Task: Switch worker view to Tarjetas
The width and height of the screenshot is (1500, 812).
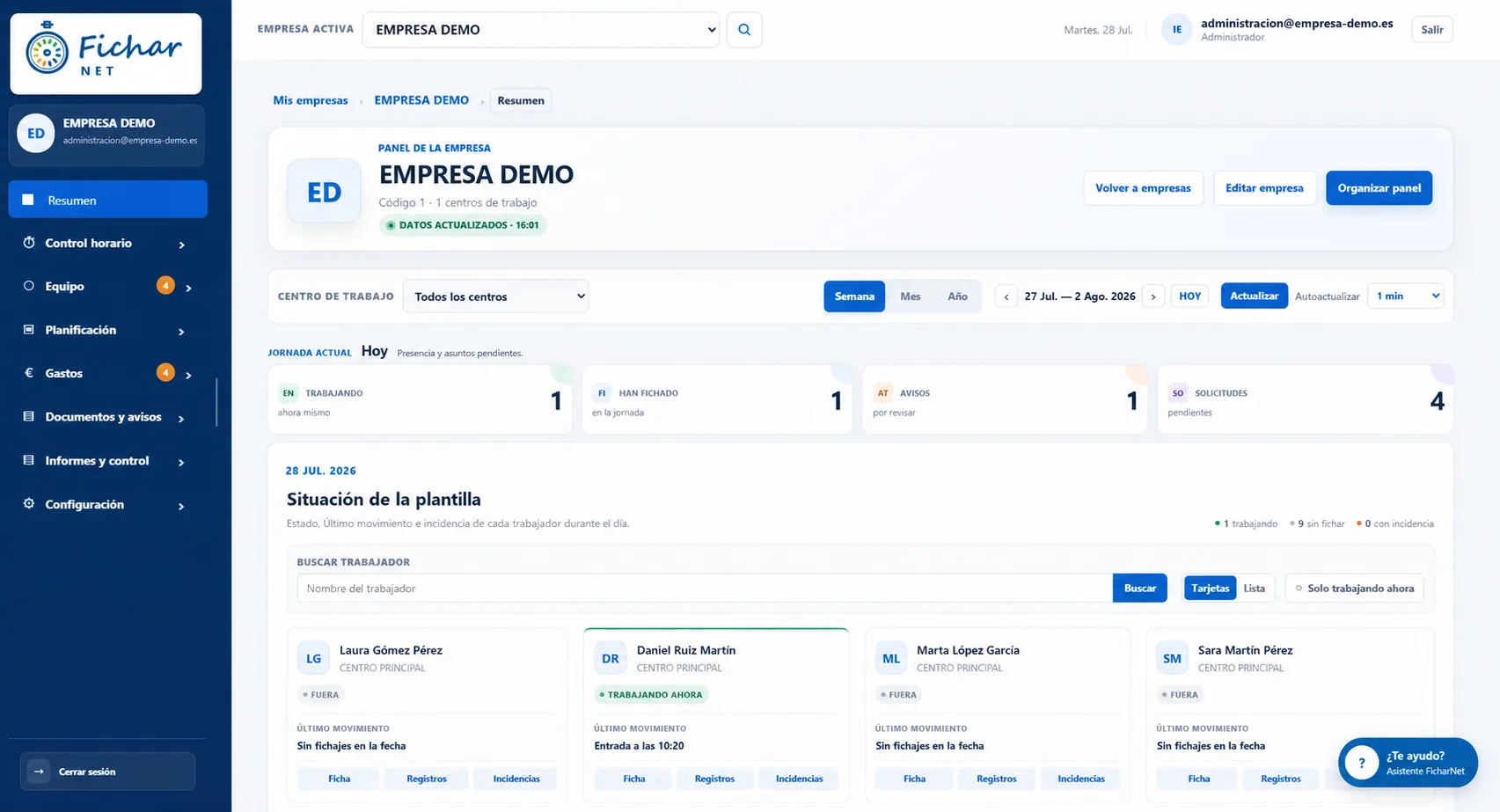Action: (1211, 589)
